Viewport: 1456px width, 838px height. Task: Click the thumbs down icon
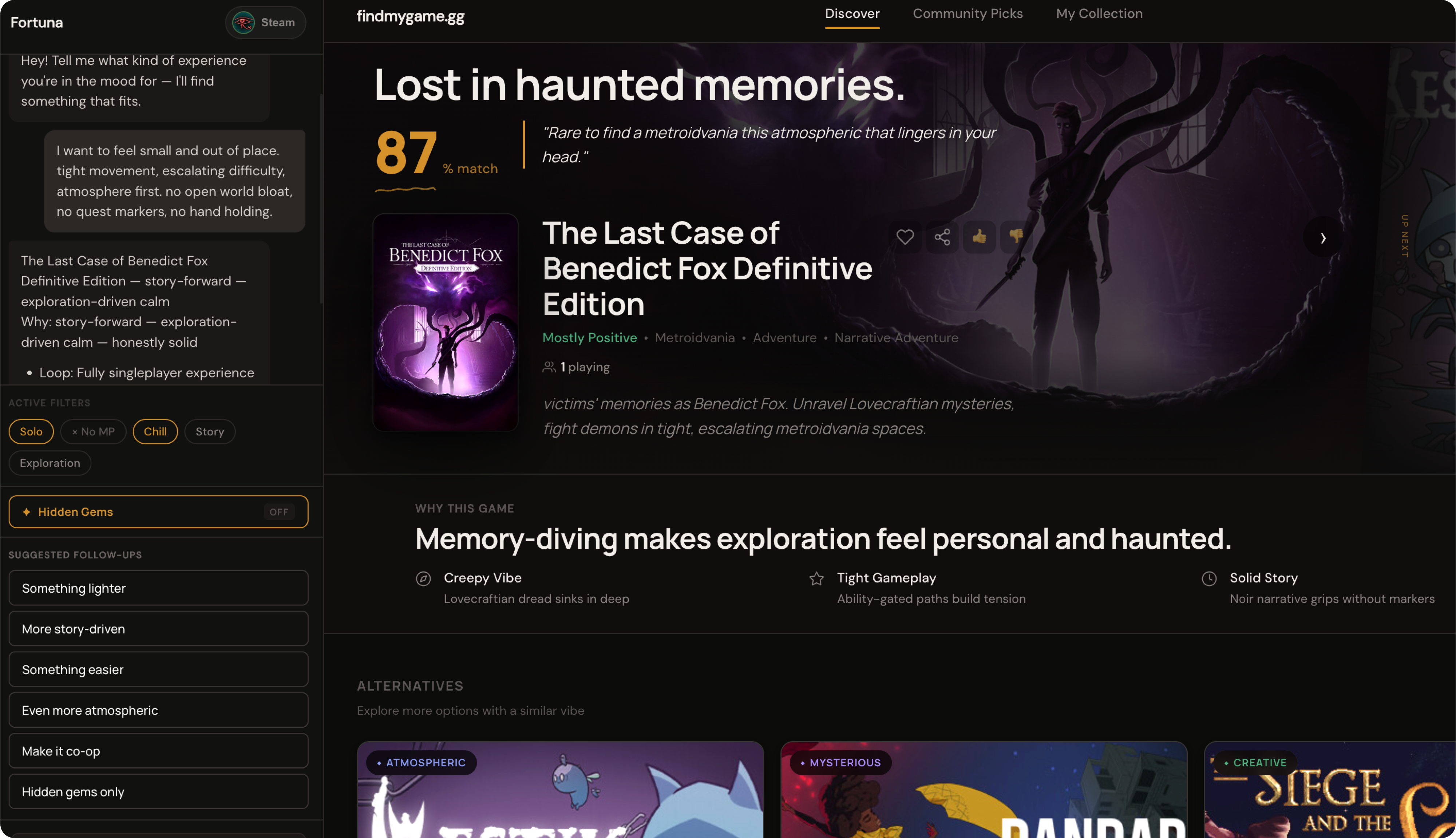(x=1016, y=237)
